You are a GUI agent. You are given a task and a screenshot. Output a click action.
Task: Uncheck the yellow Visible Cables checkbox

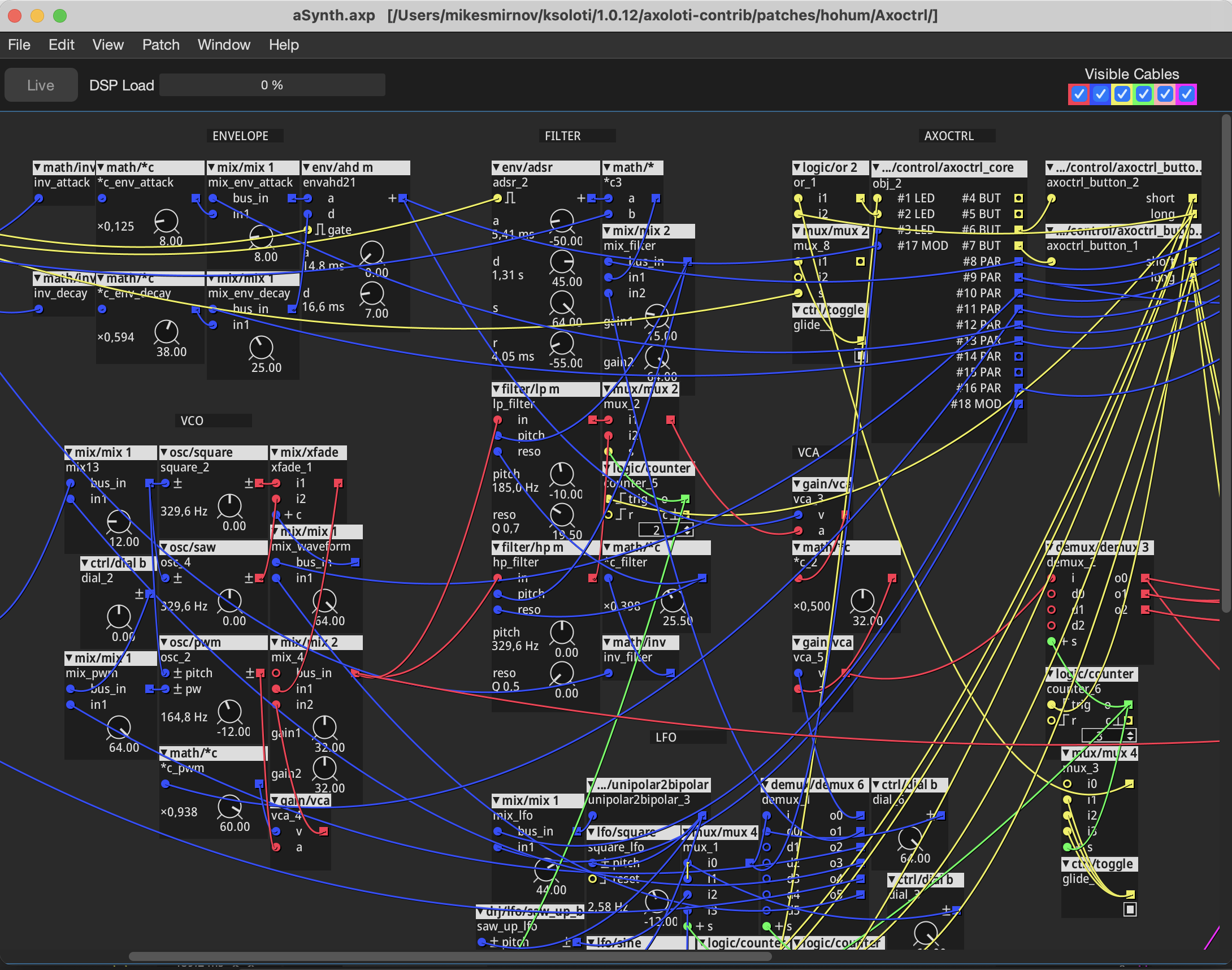pos(1122,94)
